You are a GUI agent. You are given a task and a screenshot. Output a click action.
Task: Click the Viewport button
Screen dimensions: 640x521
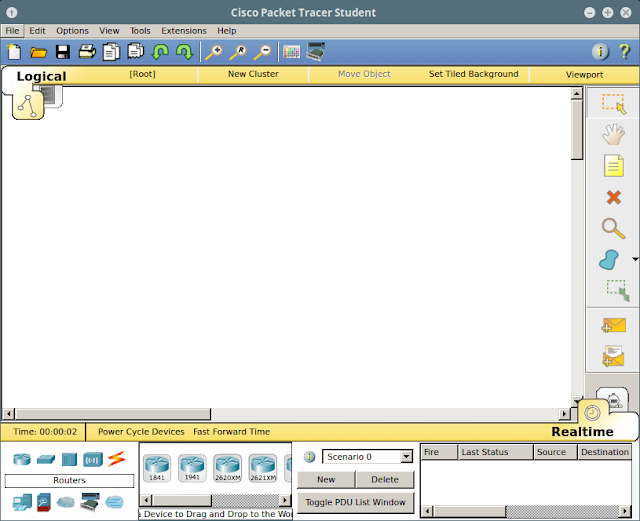[x=584, y=74]
